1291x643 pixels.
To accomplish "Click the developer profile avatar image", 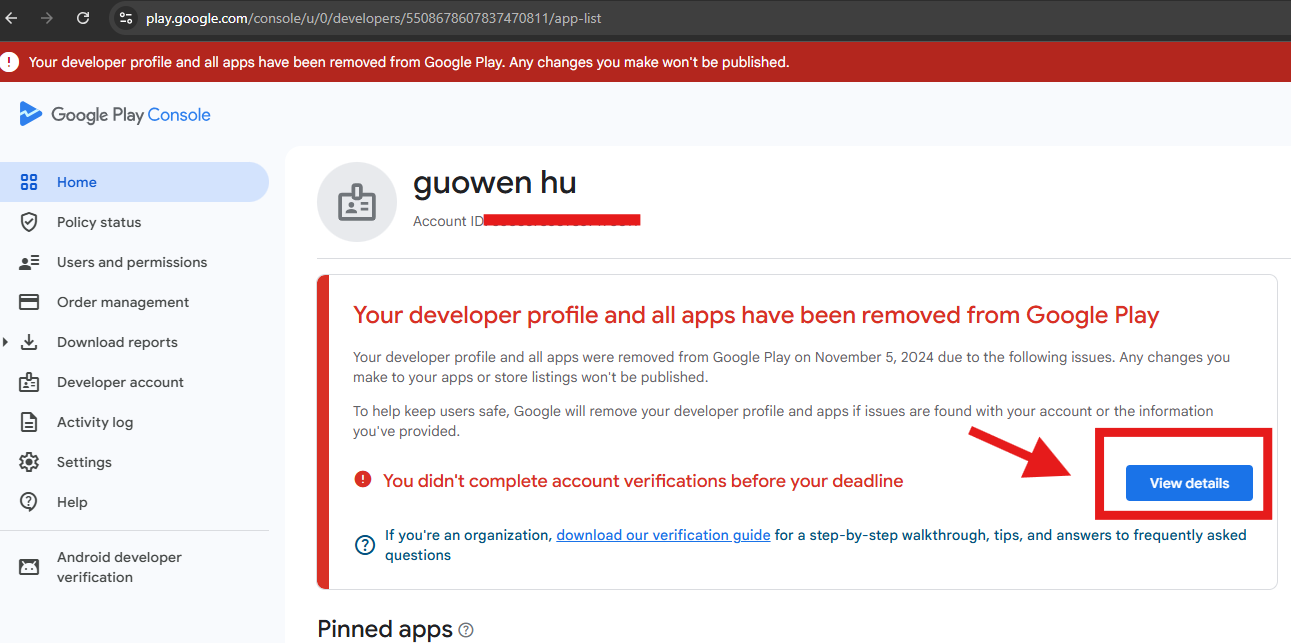I will pos(357,203).
